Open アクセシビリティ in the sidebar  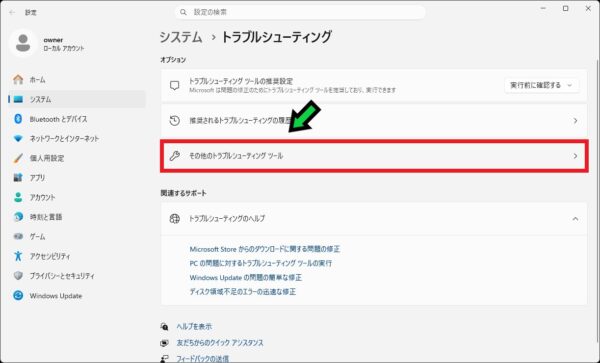77,256
